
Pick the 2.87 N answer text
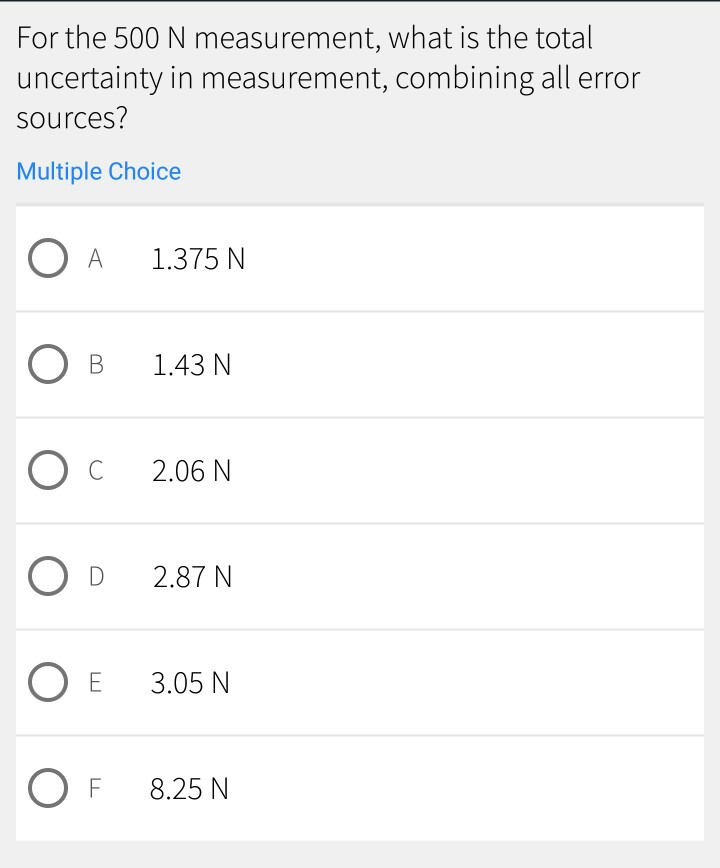tap(192, 577)
